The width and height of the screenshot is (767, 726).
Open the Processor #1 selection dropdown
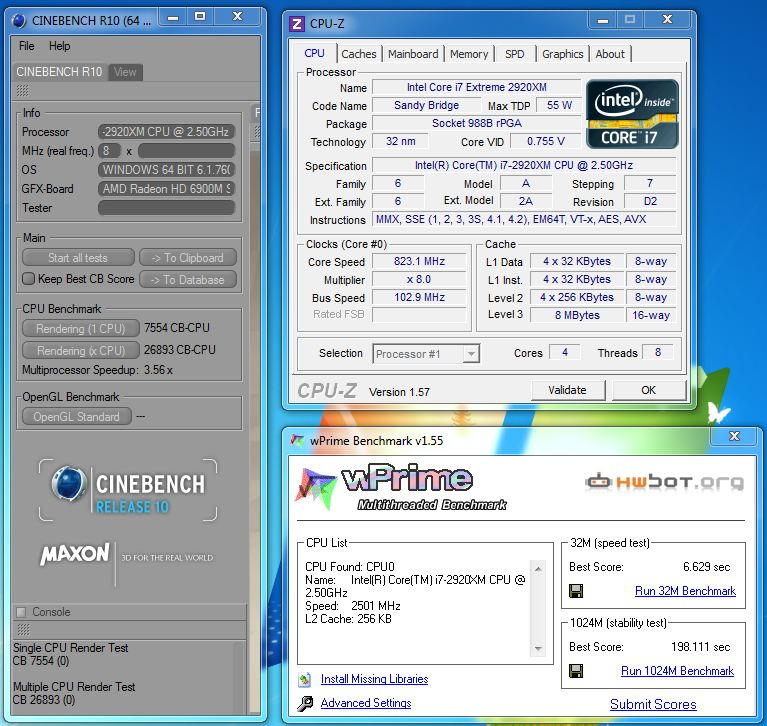point(426,354)
